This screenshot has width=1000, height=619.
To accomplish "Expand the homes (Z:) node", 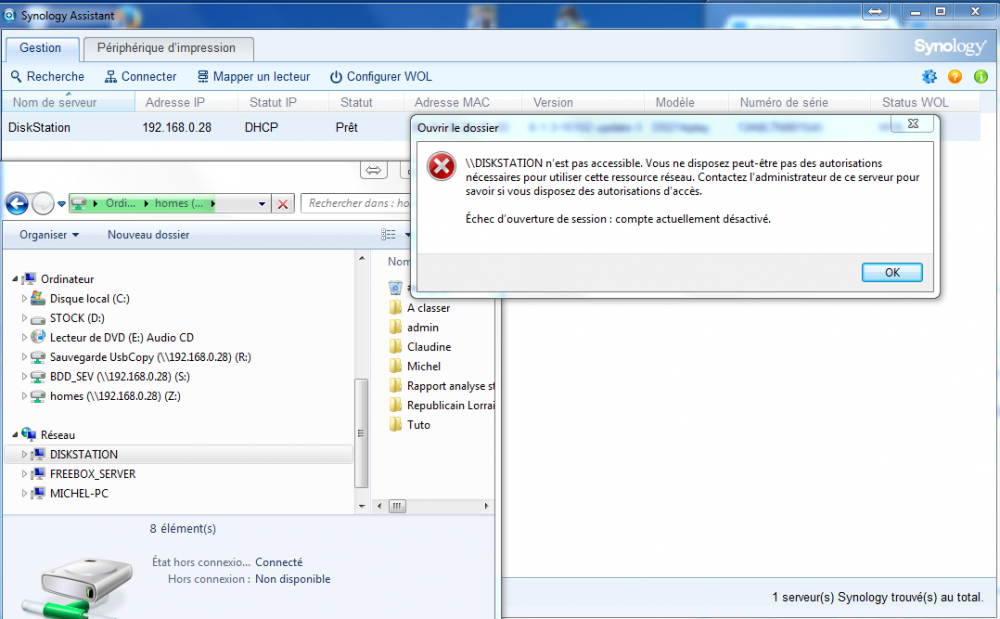I will click(24, 396).
